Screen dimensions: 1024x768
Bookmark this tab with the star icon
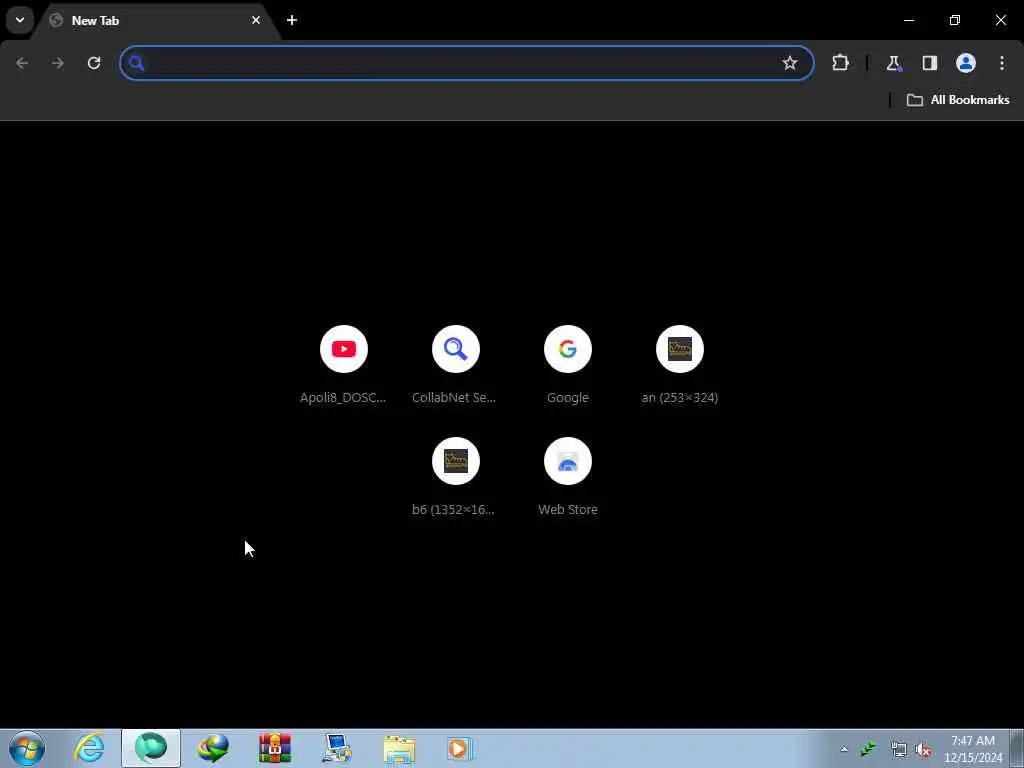pos(790,63)
